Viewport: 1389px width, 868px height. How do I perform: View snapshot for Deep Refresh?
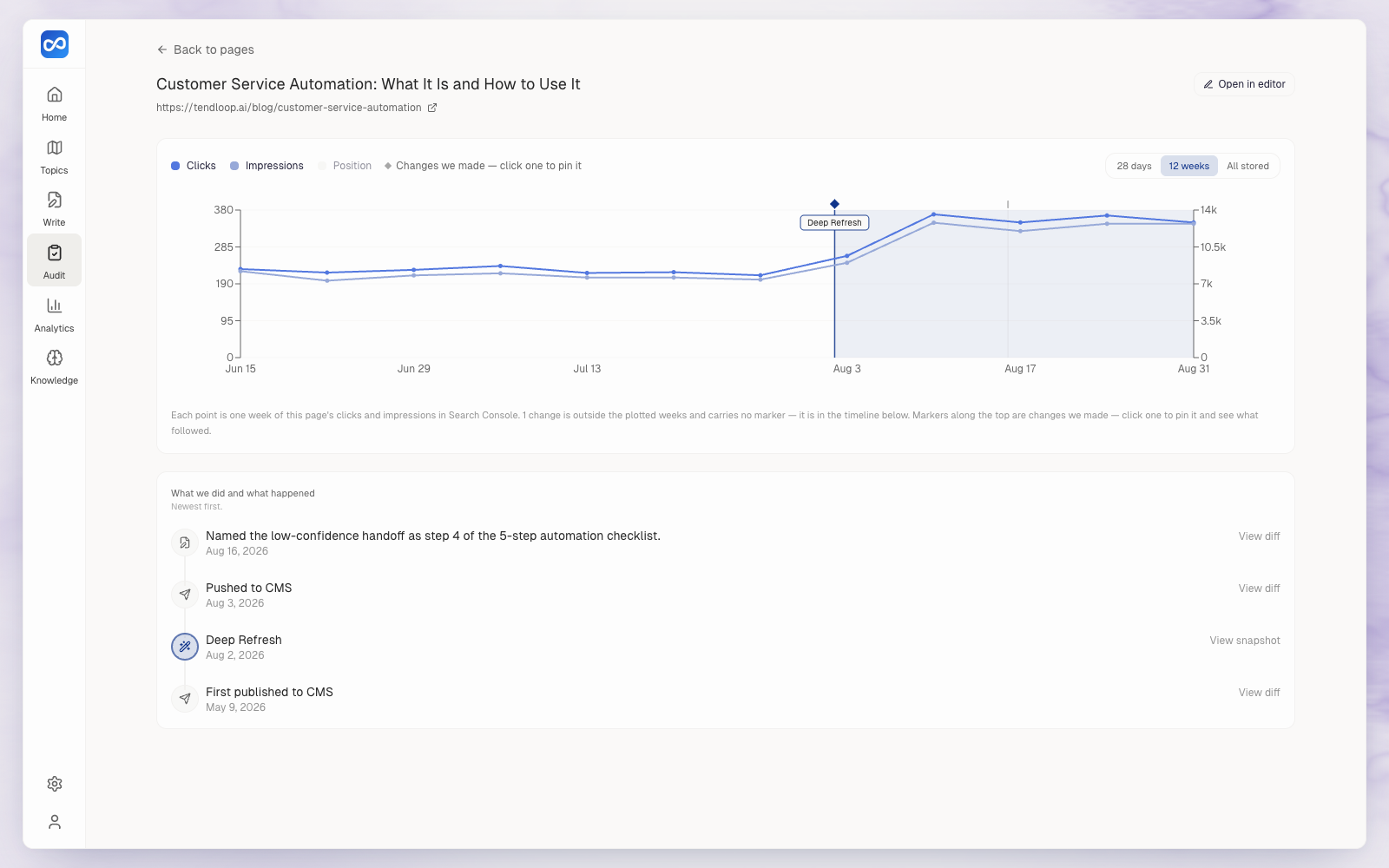pyautogui.click(x=1245, y=641)
